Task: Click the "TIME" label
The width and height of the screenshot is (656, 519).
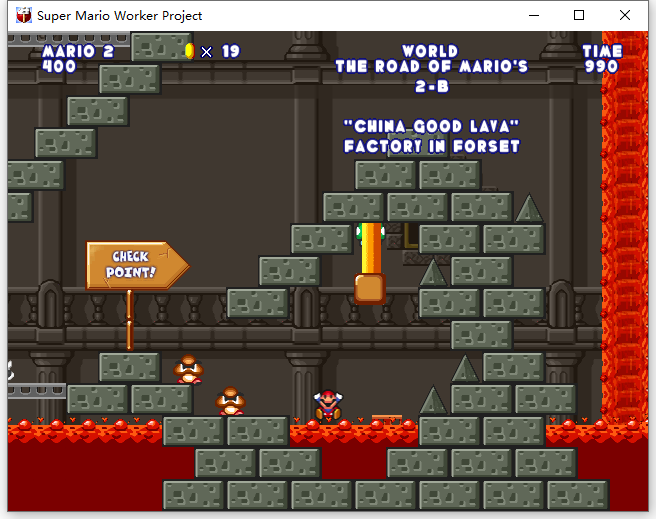Action: 602,51
